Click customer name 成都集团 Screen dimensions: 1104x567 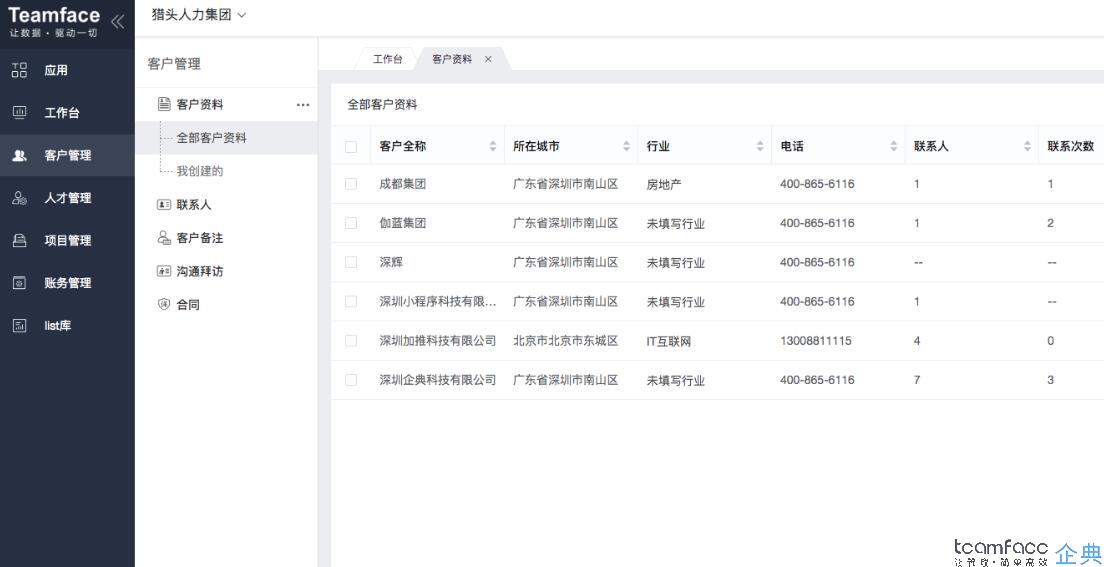tap(403, 184)
